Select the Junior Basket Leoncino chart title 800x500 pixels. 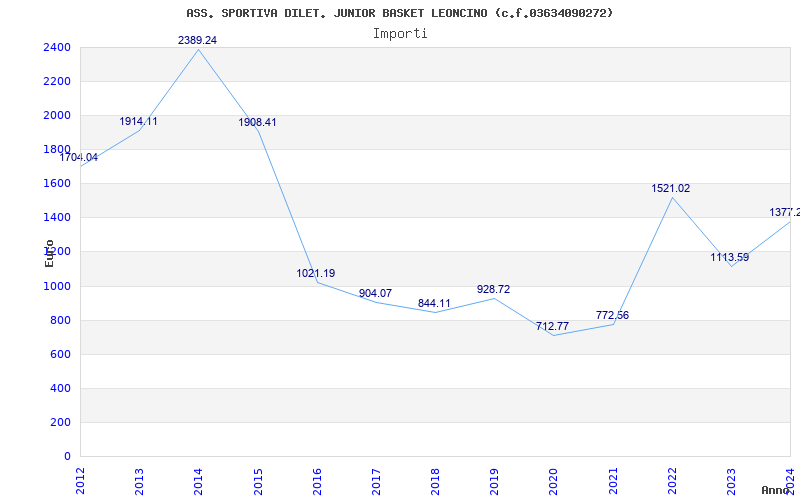[x=399, y=13]
